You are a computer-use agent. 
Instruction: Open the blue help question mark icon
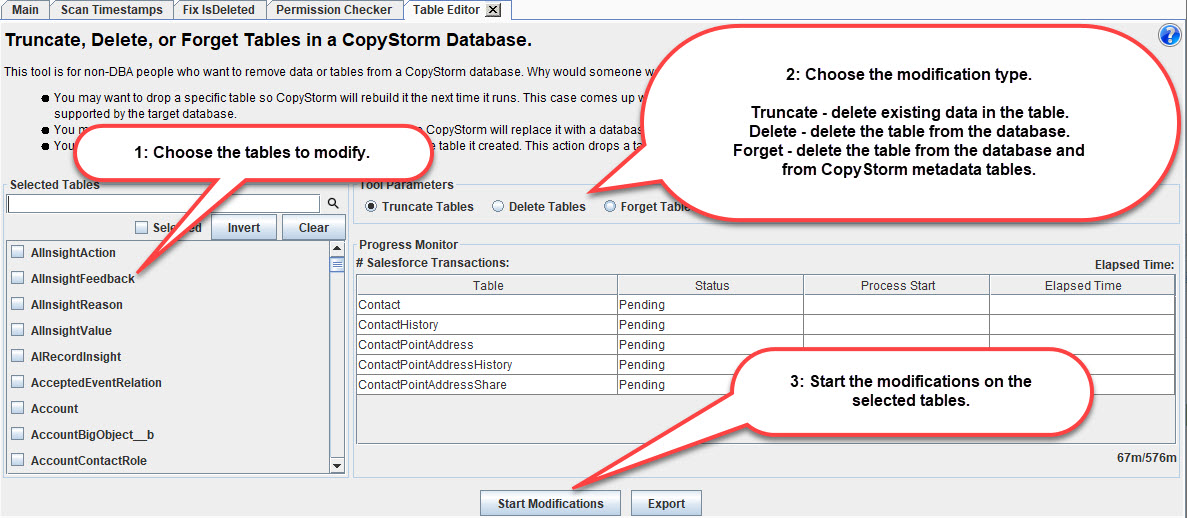pyautogui.click(x=1170, y=36)
